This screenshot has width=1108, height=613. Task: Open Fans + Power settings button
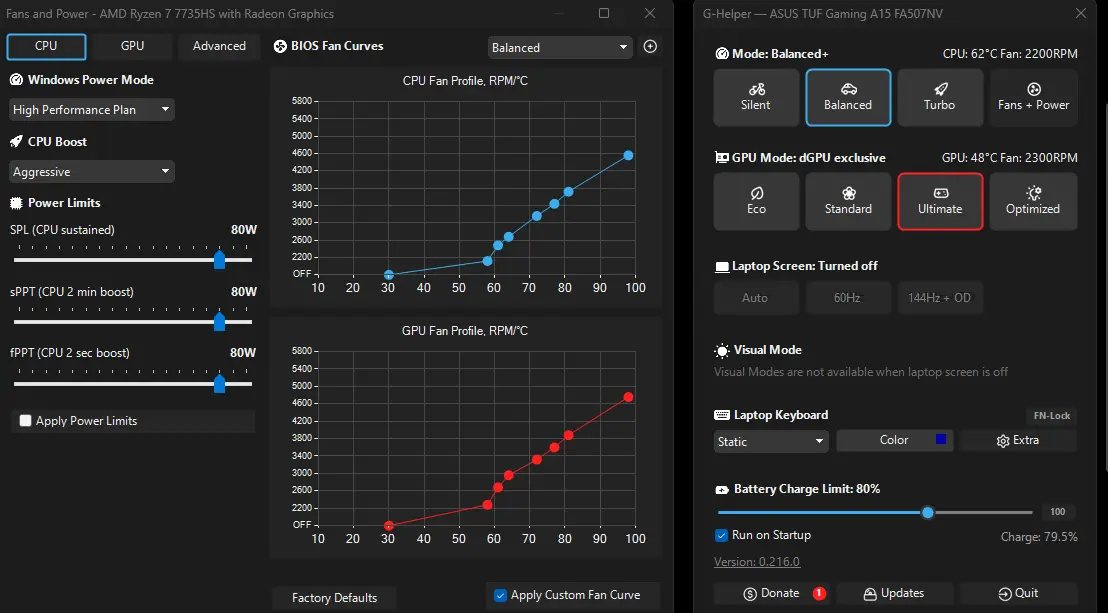(x=1033, y=98)
